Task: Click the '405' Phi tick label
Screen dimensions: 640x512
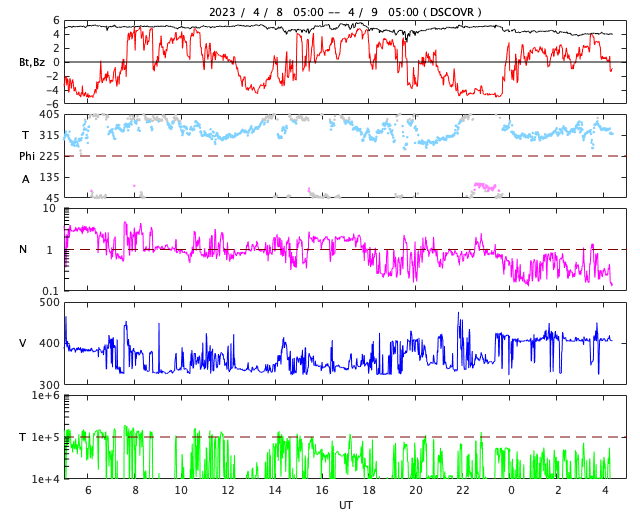Action: pos(49,115)
